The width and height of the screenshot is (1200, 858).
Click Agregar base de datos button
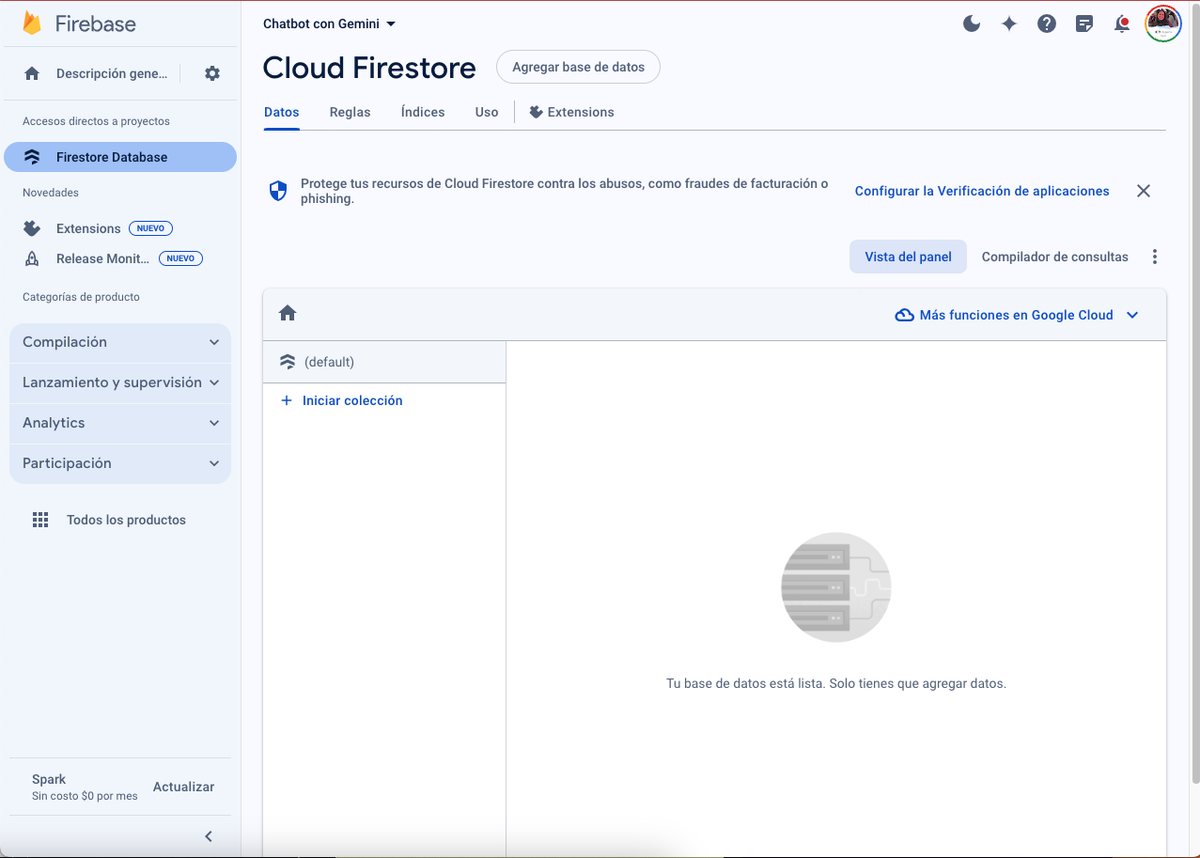click(578, 67)
